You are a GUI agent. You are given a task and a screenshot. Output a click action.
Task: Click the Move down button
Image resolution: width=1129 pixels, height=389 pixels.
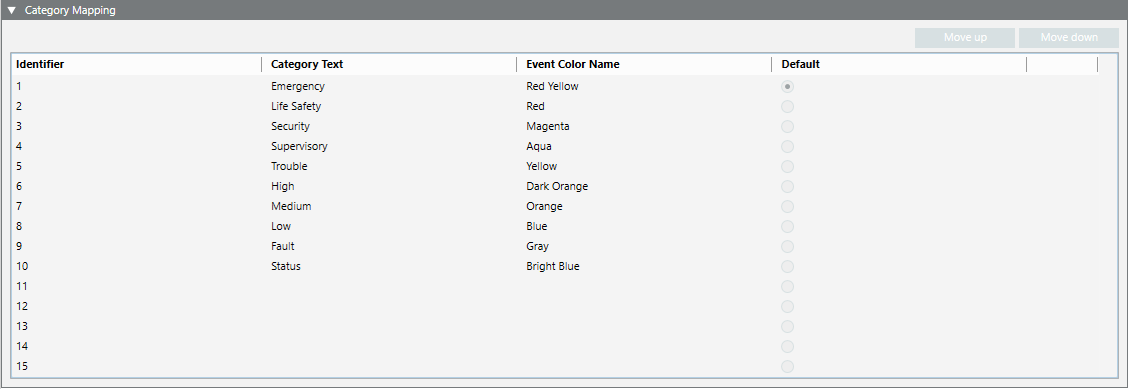tap(1069, 37)
